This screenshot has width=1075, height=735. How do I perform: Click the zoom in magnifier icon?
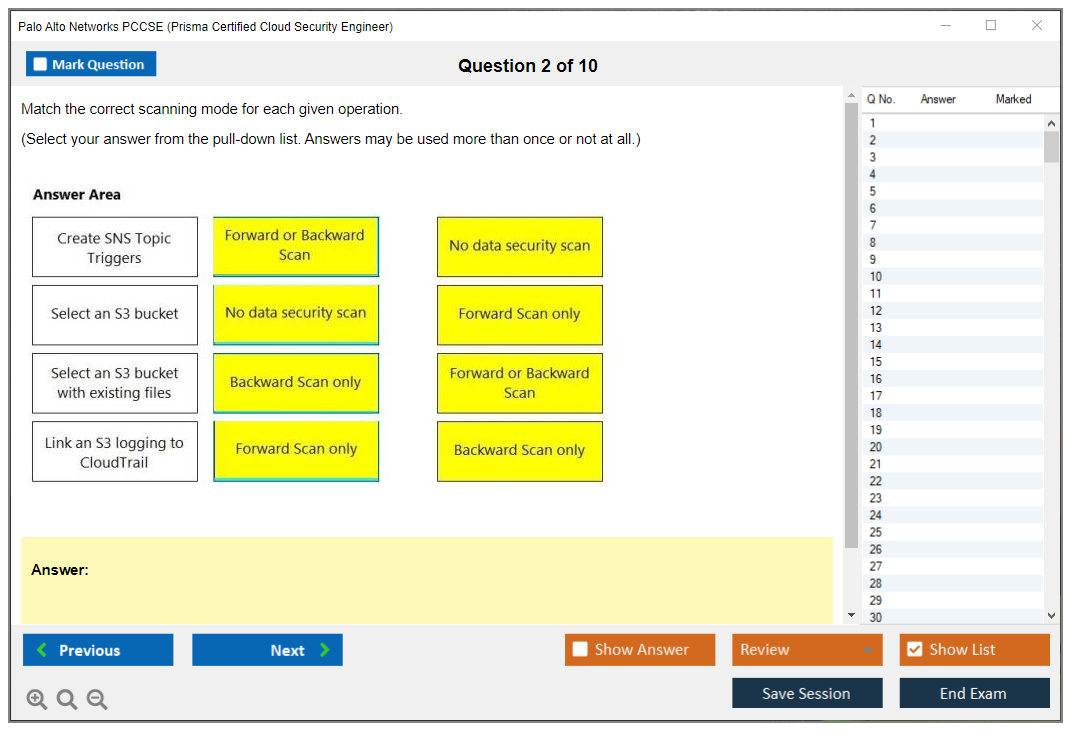(37, 700)
